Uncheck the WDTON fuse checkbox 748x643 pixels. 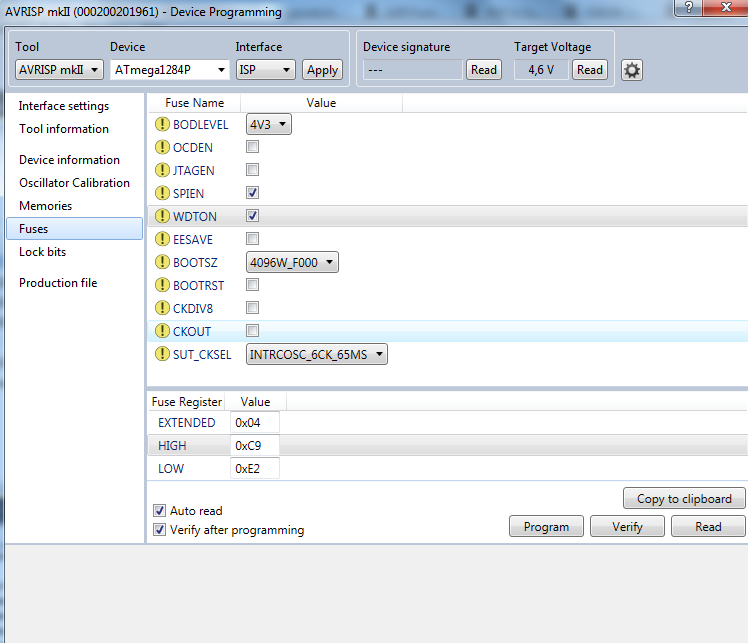pyautogui.click(x=252, y=215)
